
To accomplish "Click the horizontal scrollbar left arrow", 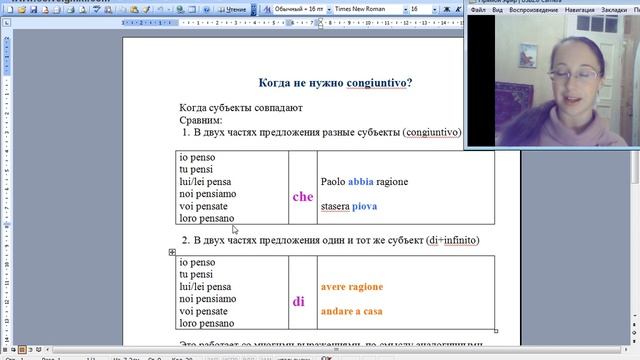I will click(x=47, y=350).
